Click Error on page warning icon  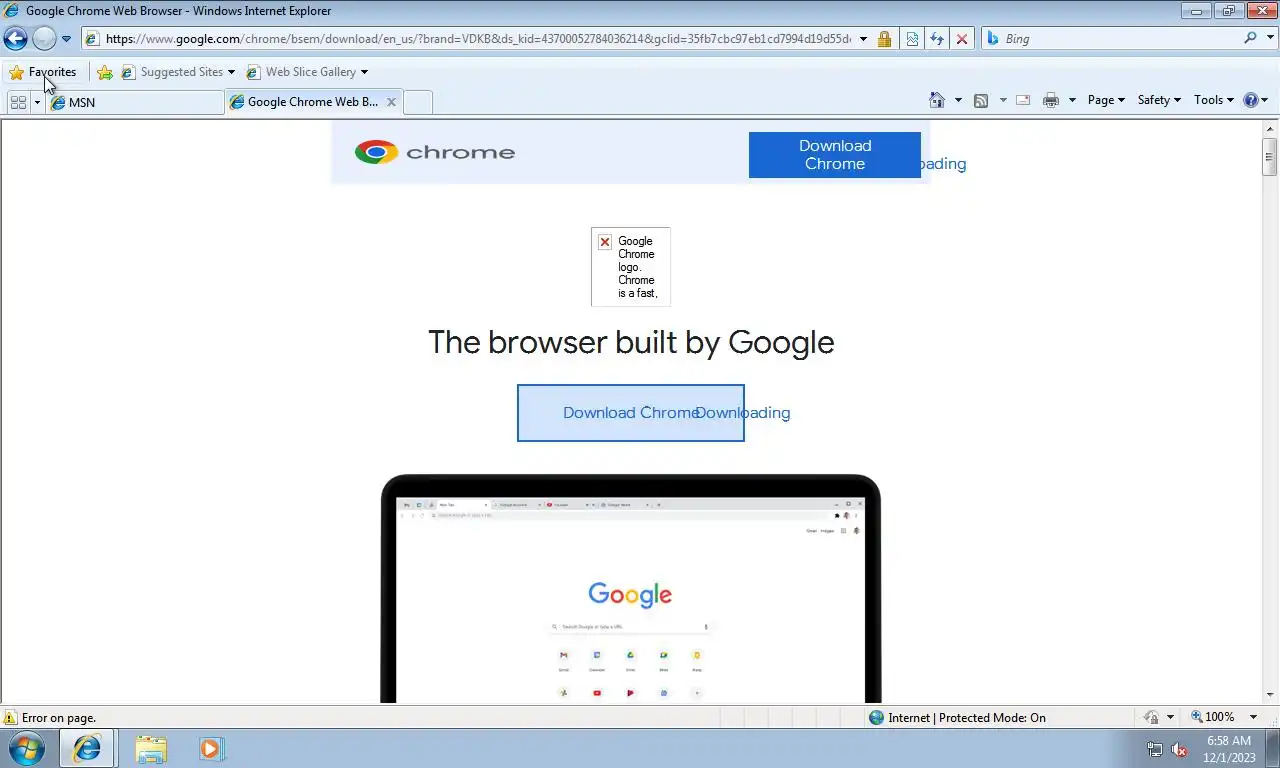[10, 718]
